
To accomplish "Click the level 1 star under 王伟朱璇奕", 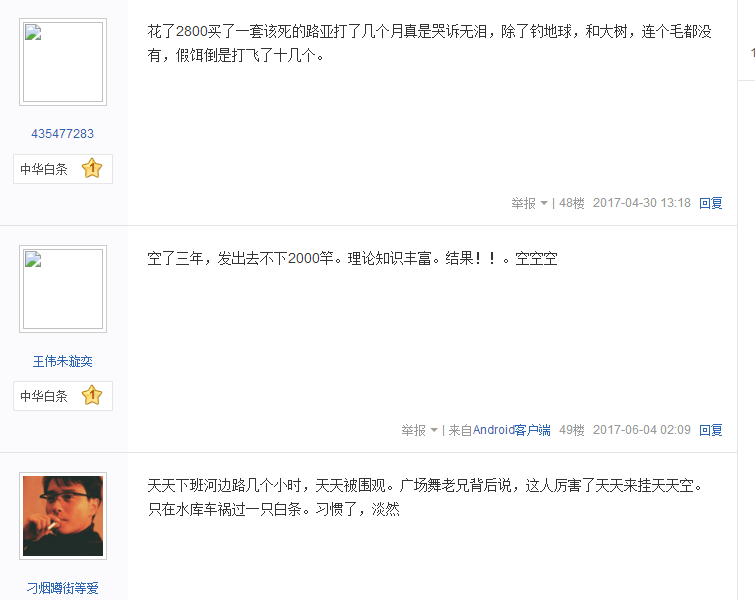I will (92, 395).
